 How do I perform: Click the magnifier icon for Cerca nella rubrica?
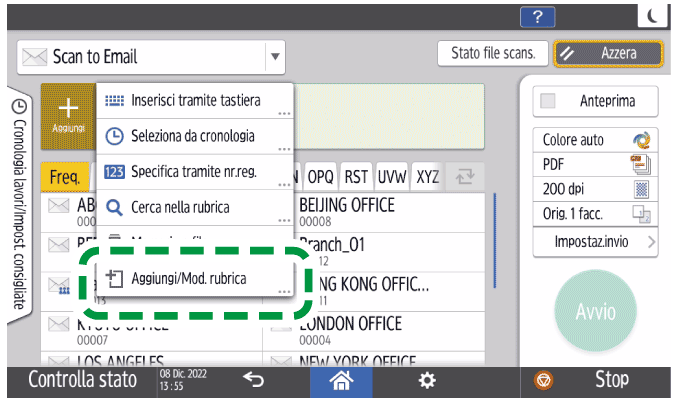click(114, 208)
